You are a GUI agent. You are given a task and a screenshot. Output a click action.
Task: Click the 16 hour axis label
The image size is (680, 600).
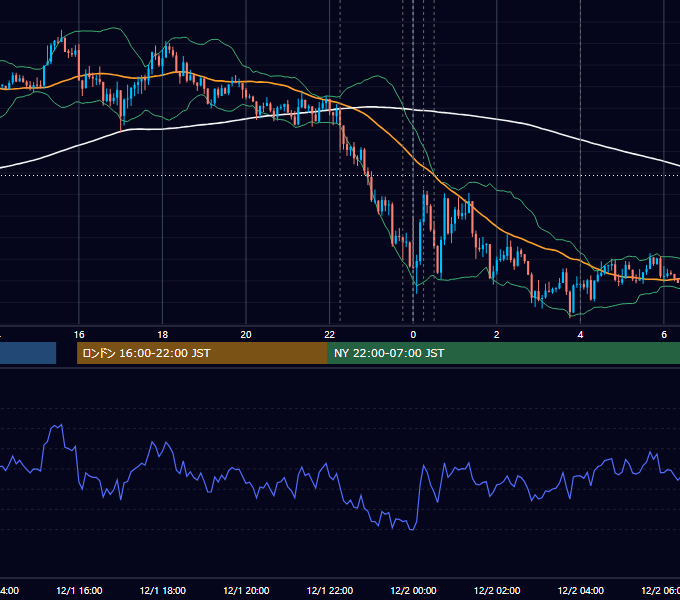click(79, 334)
